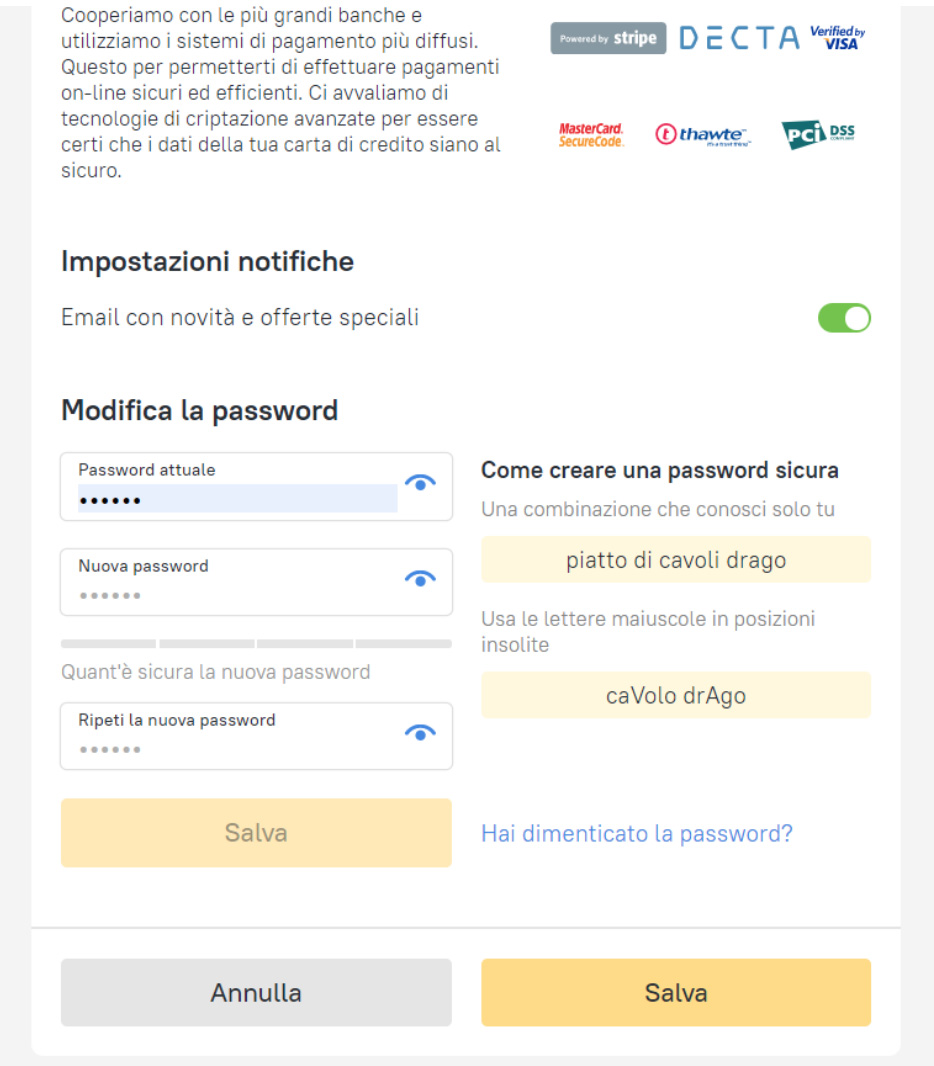Open the Hai dimenticato la password link
Screen dimensions: 934x1066
pos(637,833)
